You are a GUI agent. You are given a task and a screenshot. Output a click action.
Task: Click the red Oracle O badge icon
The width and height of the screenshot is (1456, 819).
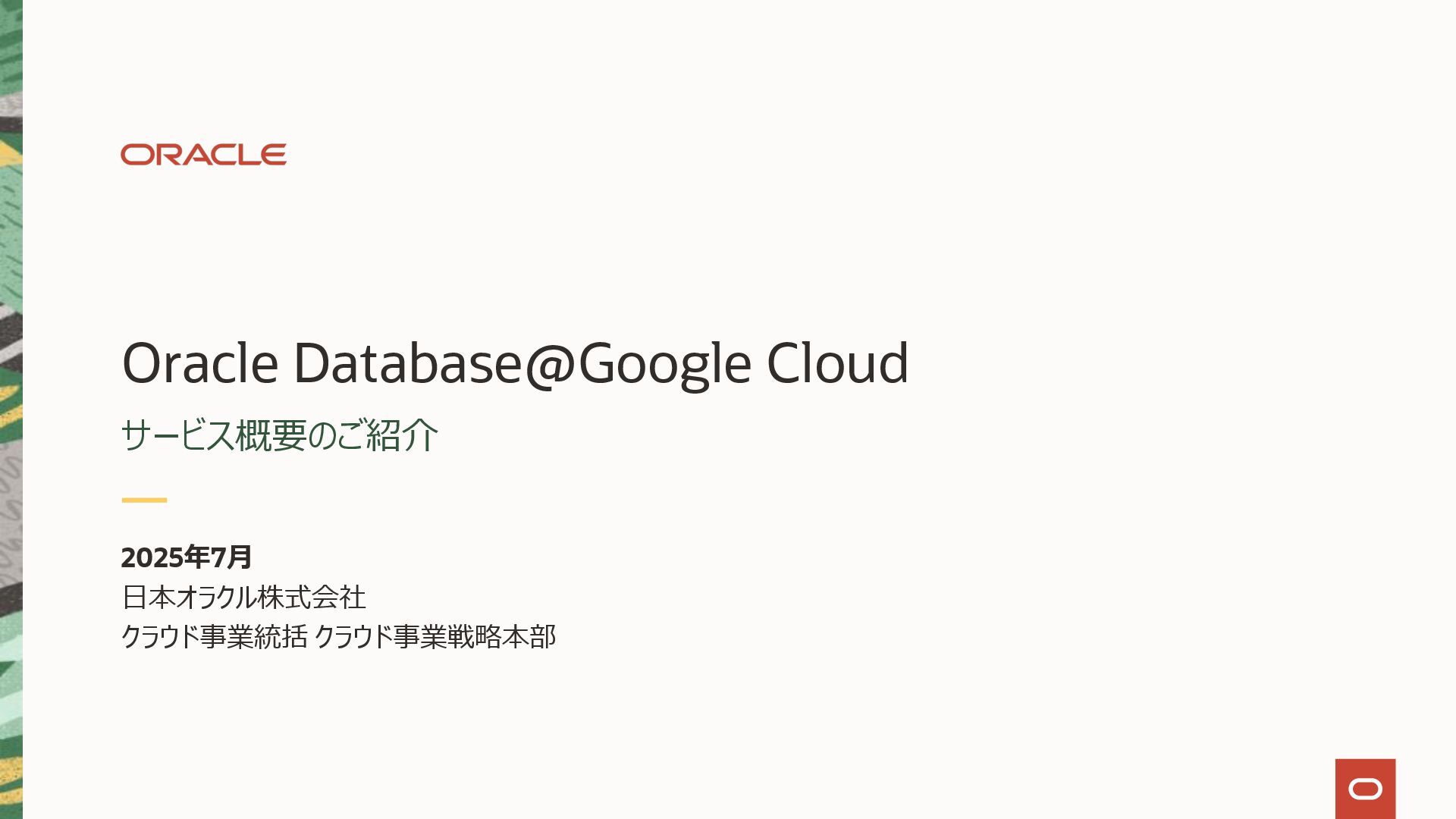click(1365, 789)
